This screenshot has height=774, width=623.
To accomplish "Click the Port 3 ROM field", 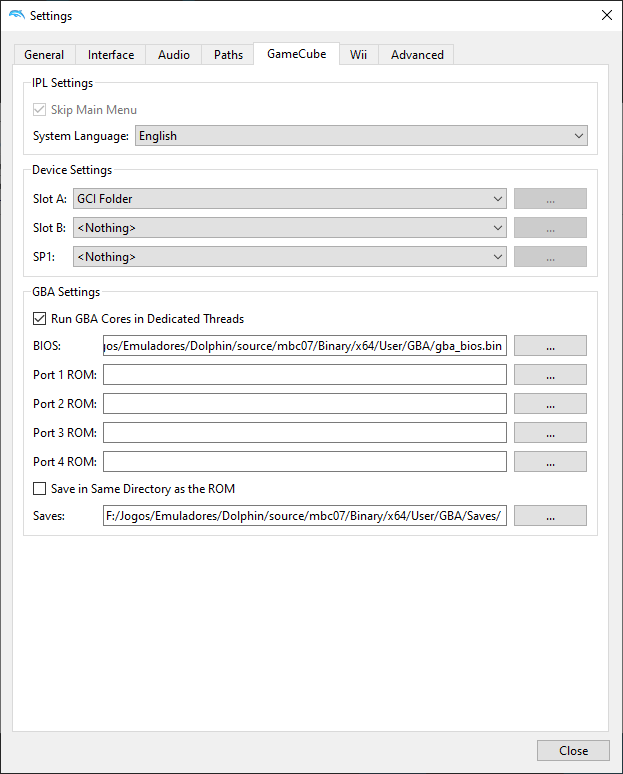I will tap(305, 433).
